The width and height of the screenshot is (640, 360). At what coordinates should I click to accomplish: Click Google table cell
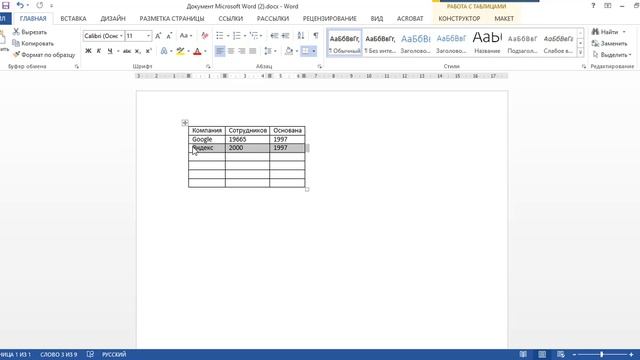click(x=207, y=139)
